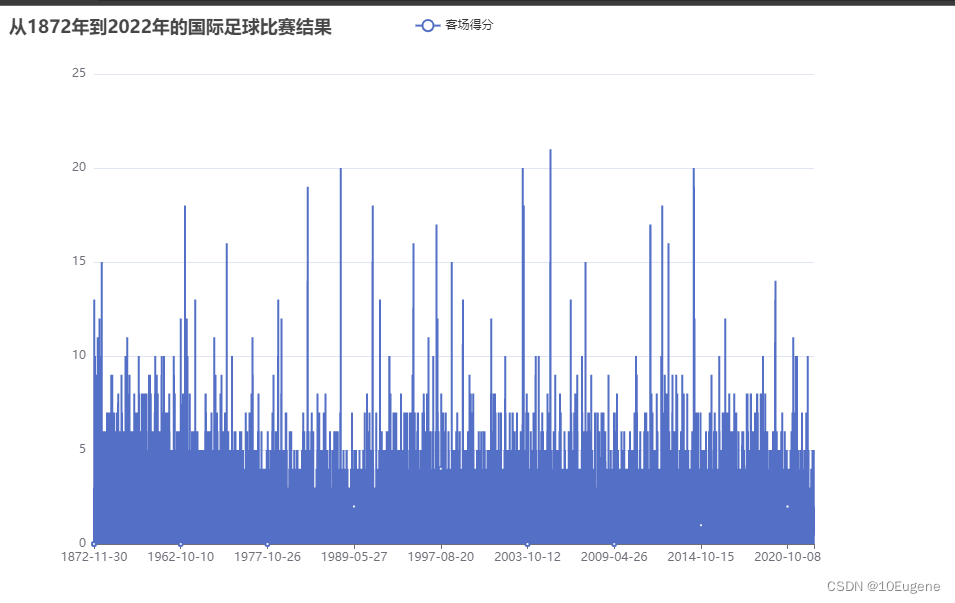955x603 pixels.
Task: Click y-axis value 10
Action: point(79,355)
